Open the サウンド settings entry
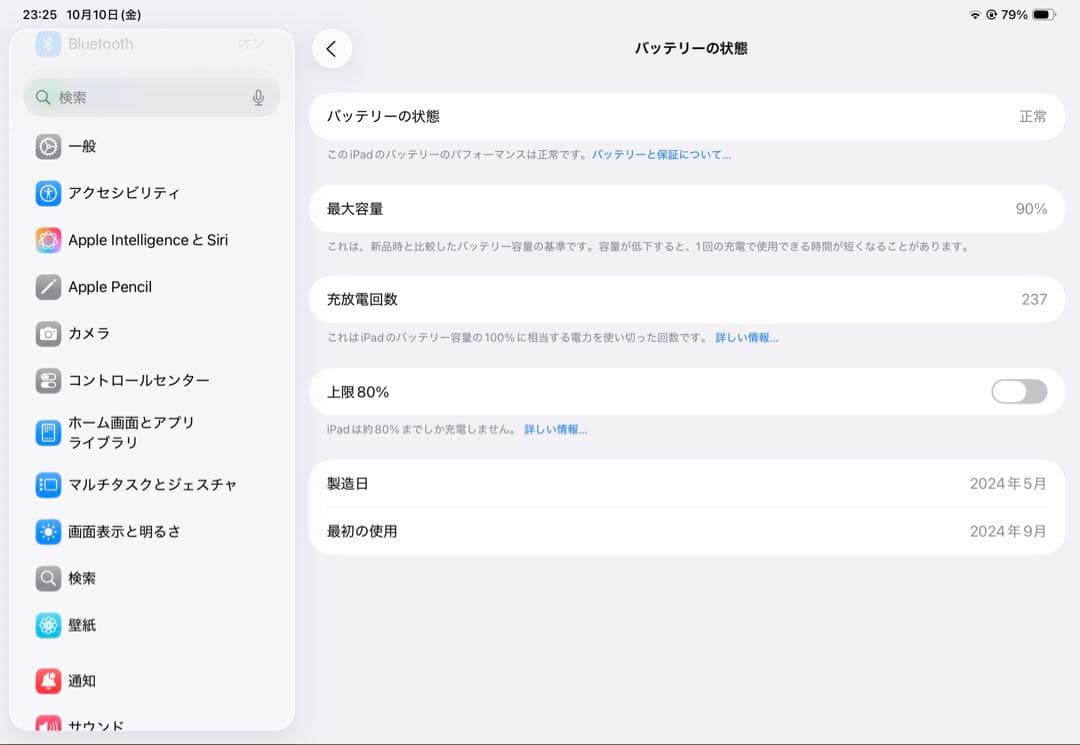 (x=48, y=725)
